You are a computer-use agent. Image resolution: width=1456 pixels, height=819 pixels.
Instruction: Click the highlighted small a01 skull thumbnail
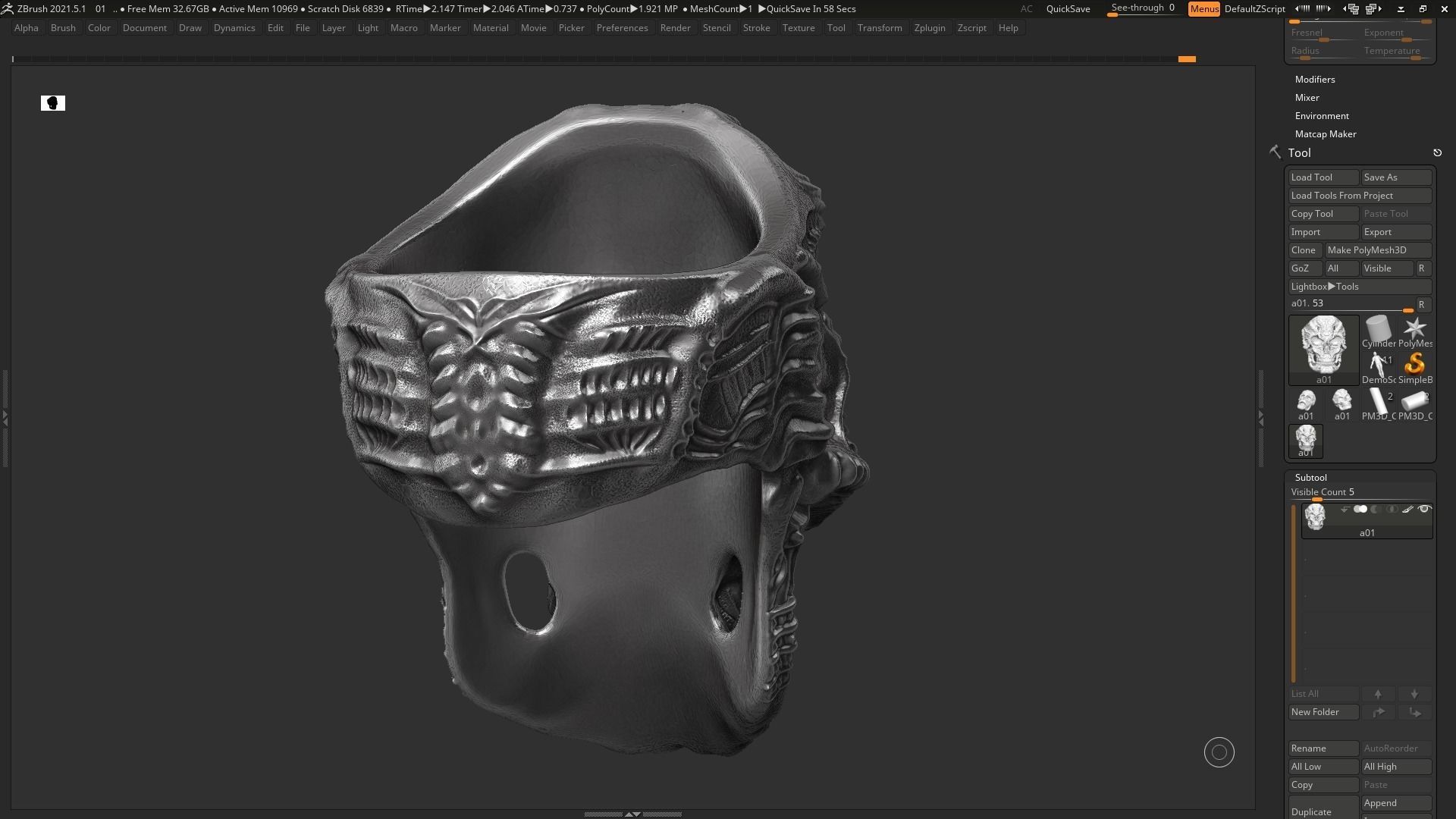(1306, 441)
